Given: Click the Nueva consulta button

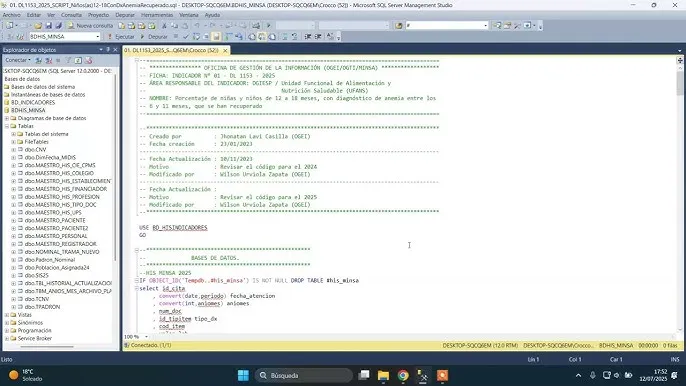Looking at the screenshot, I should (x=90, y=26).
